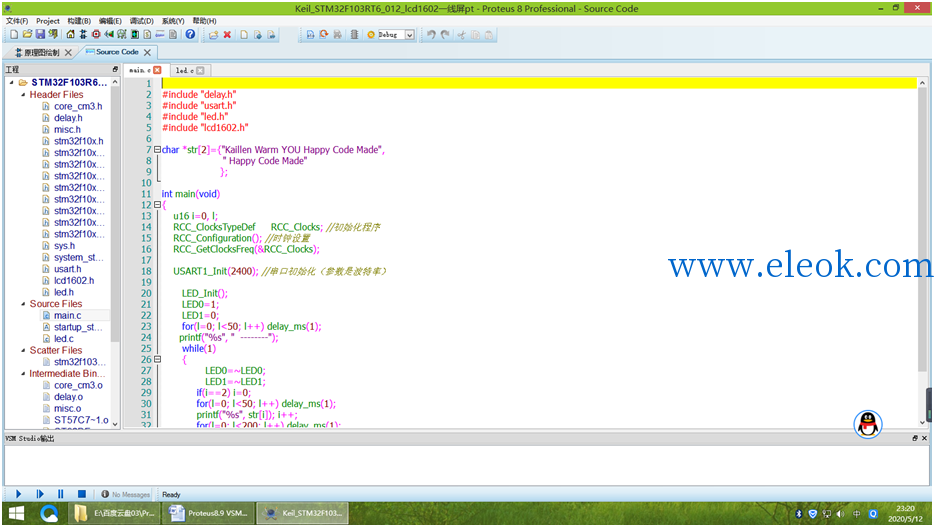Screen dimensions: 934x527
Task: Start the simulation with Play button
Action: click(18, 494)
